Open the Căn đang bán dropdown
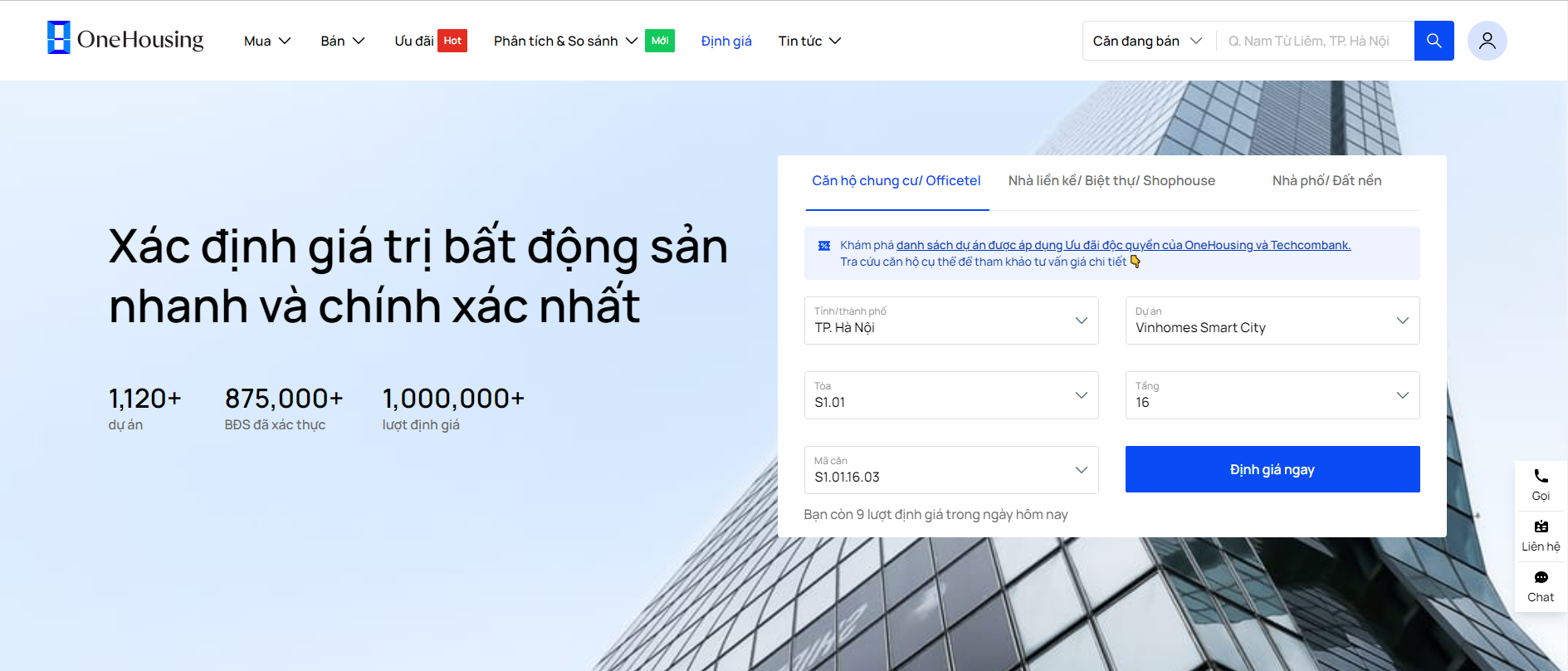The height and width of the screenshot is (671, 1568). [1147, 41]
